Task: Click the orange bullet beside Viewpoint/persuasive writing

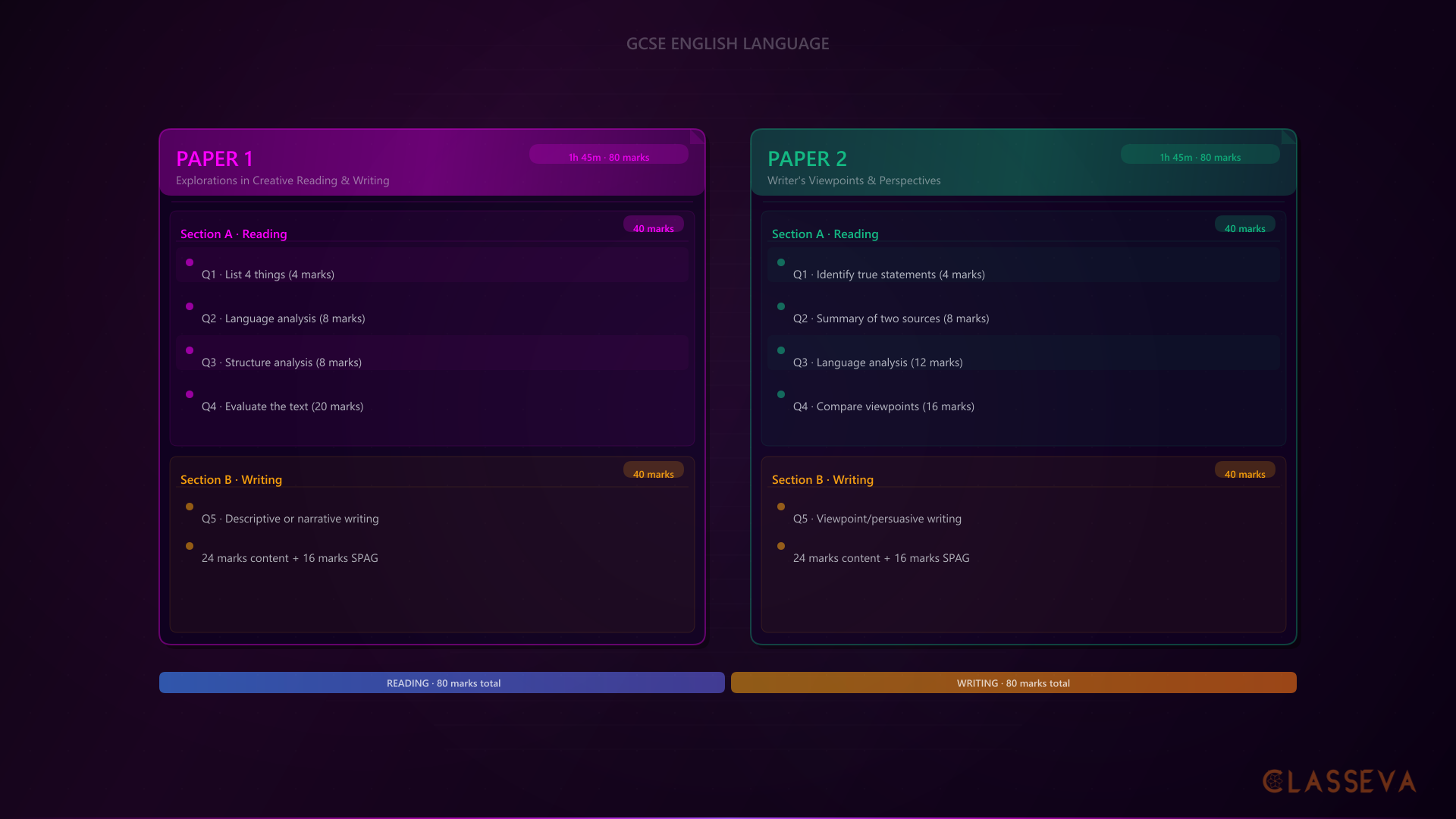Action: tap(781, 507)
